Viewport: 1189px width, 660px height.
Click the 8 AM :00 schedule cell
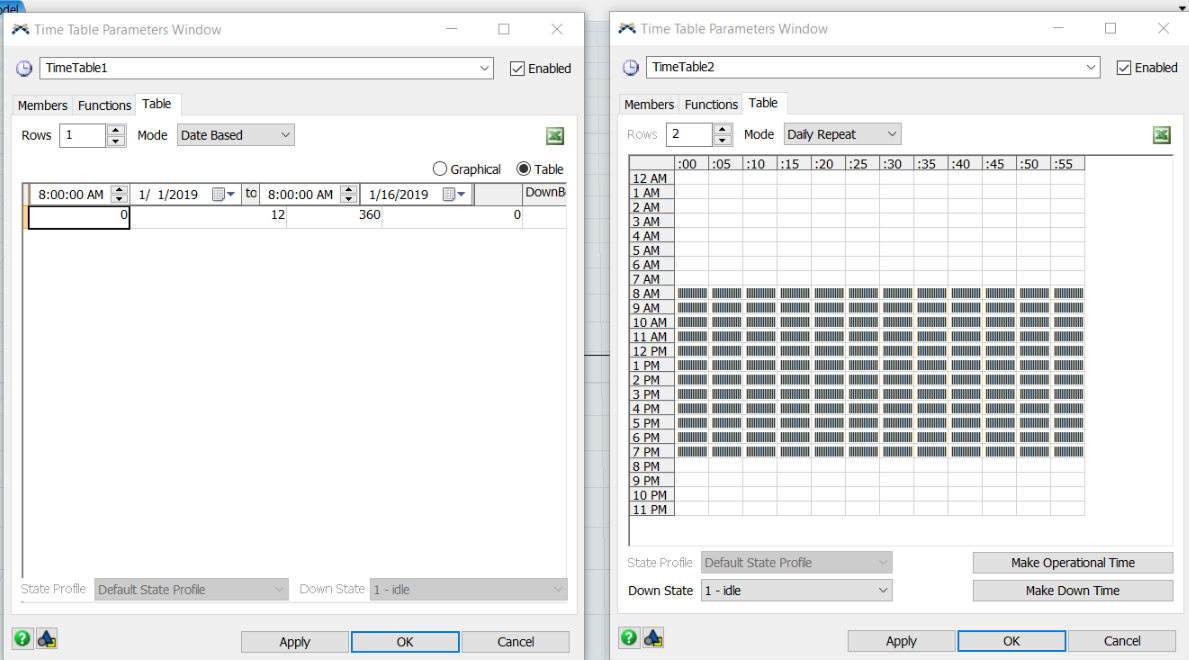coord(692,293)
